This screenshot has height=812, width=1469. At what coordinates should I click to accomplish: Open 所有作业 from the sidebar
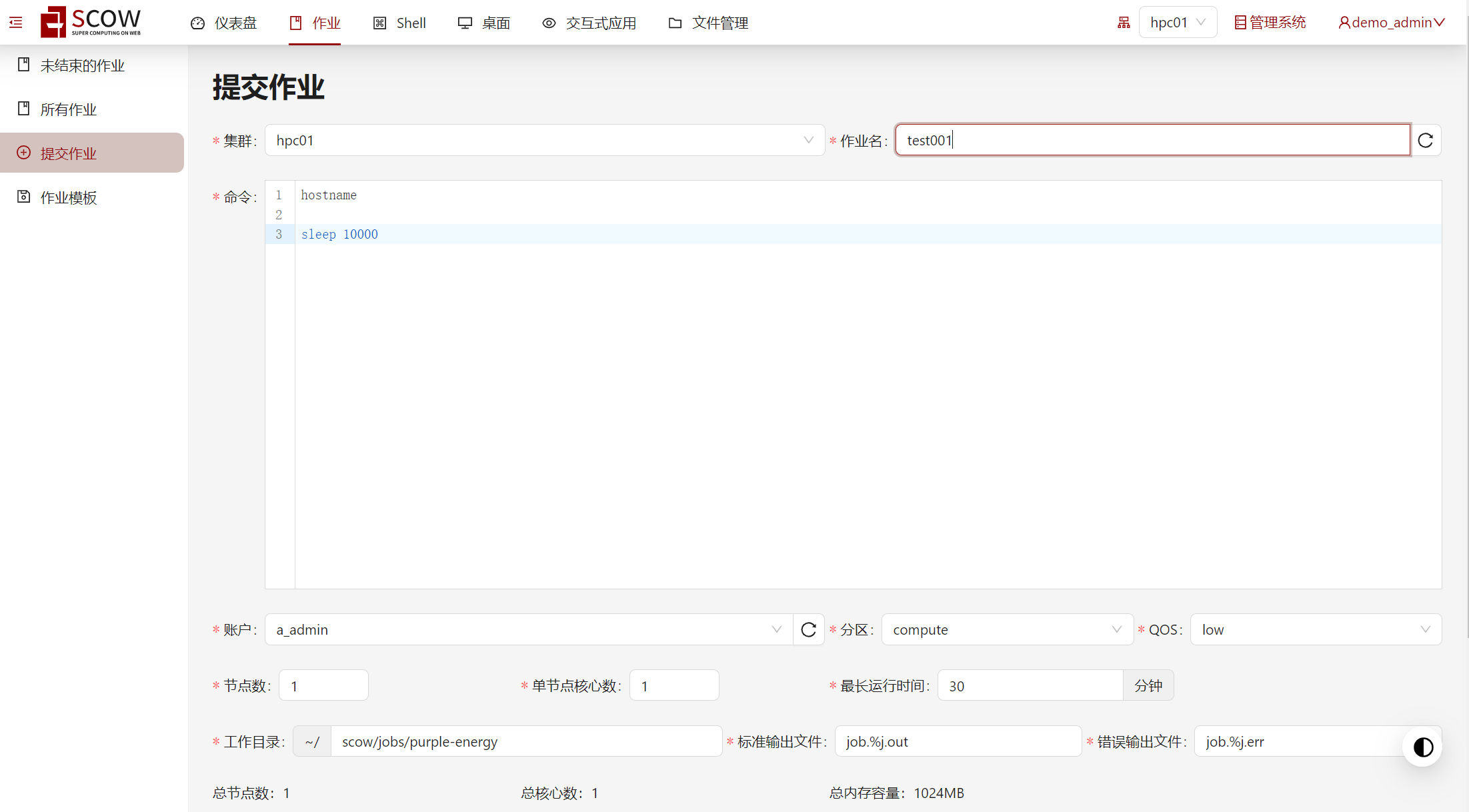tap(68, 109)
